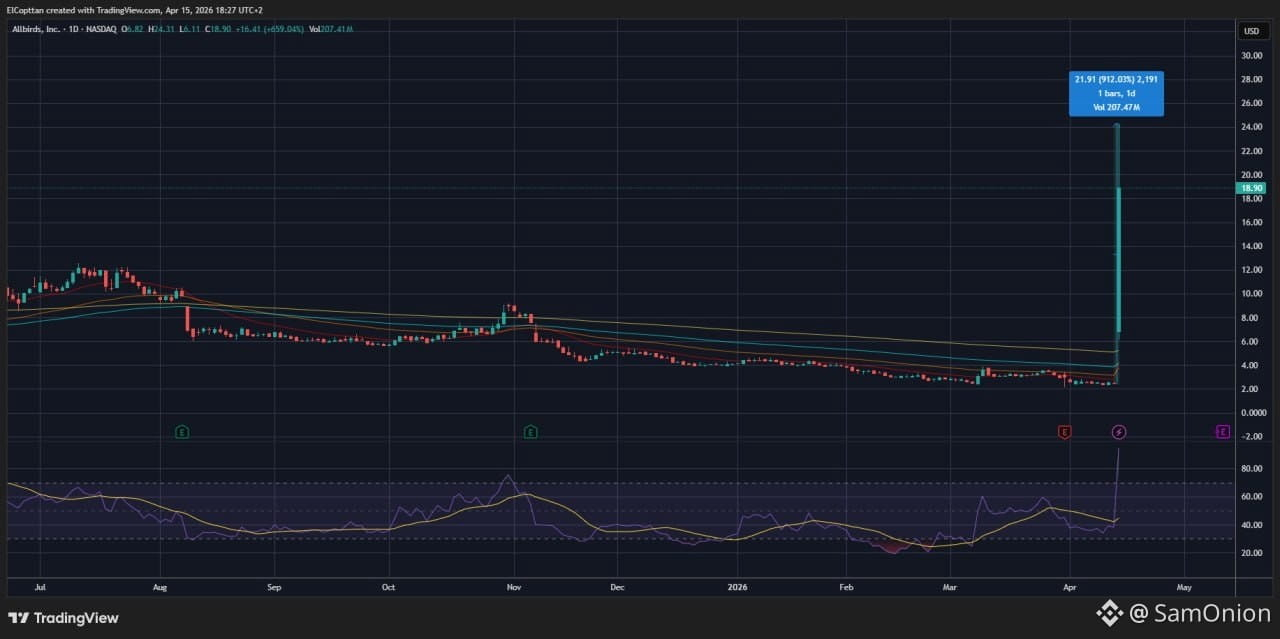
Task: Click the current price label 18.90
Action: (x=1252, y=188)
